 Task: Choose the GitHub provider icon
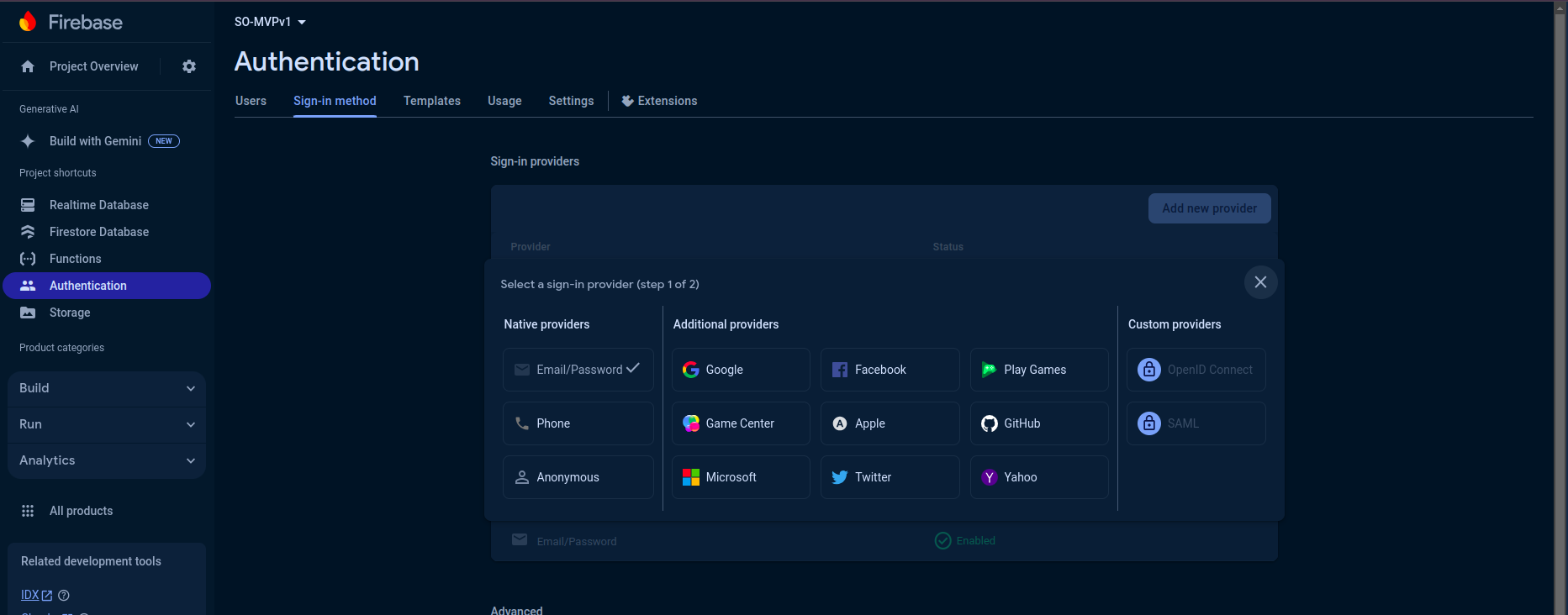click(990, 423)
